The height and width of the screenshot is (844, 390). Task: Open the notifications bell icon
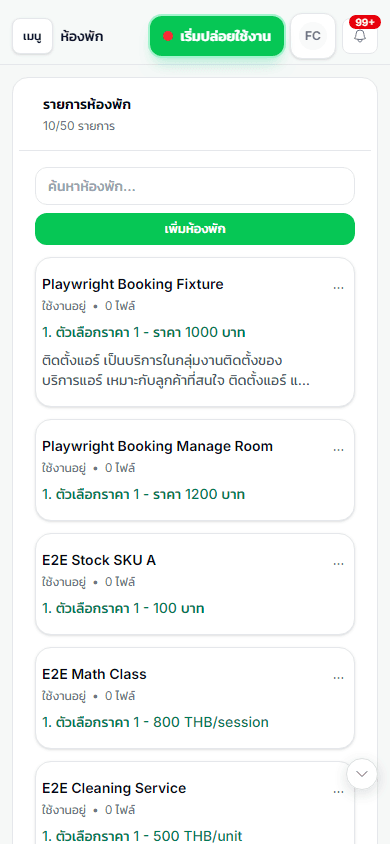360,37
